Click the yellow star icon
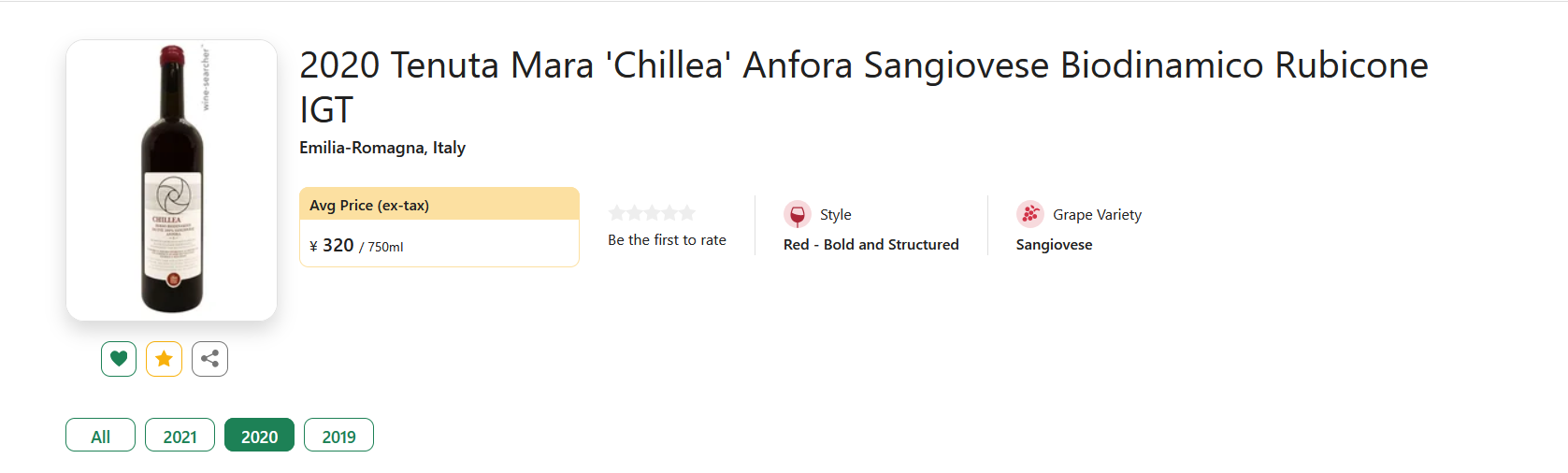Screen dimensions: 1568x473 point(164,359)
